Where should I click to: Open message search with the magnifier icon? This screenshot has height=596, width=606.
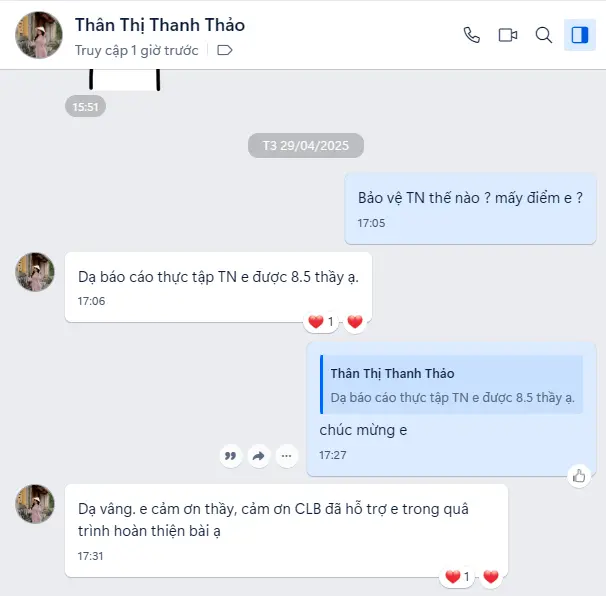(x=543, y=35)
